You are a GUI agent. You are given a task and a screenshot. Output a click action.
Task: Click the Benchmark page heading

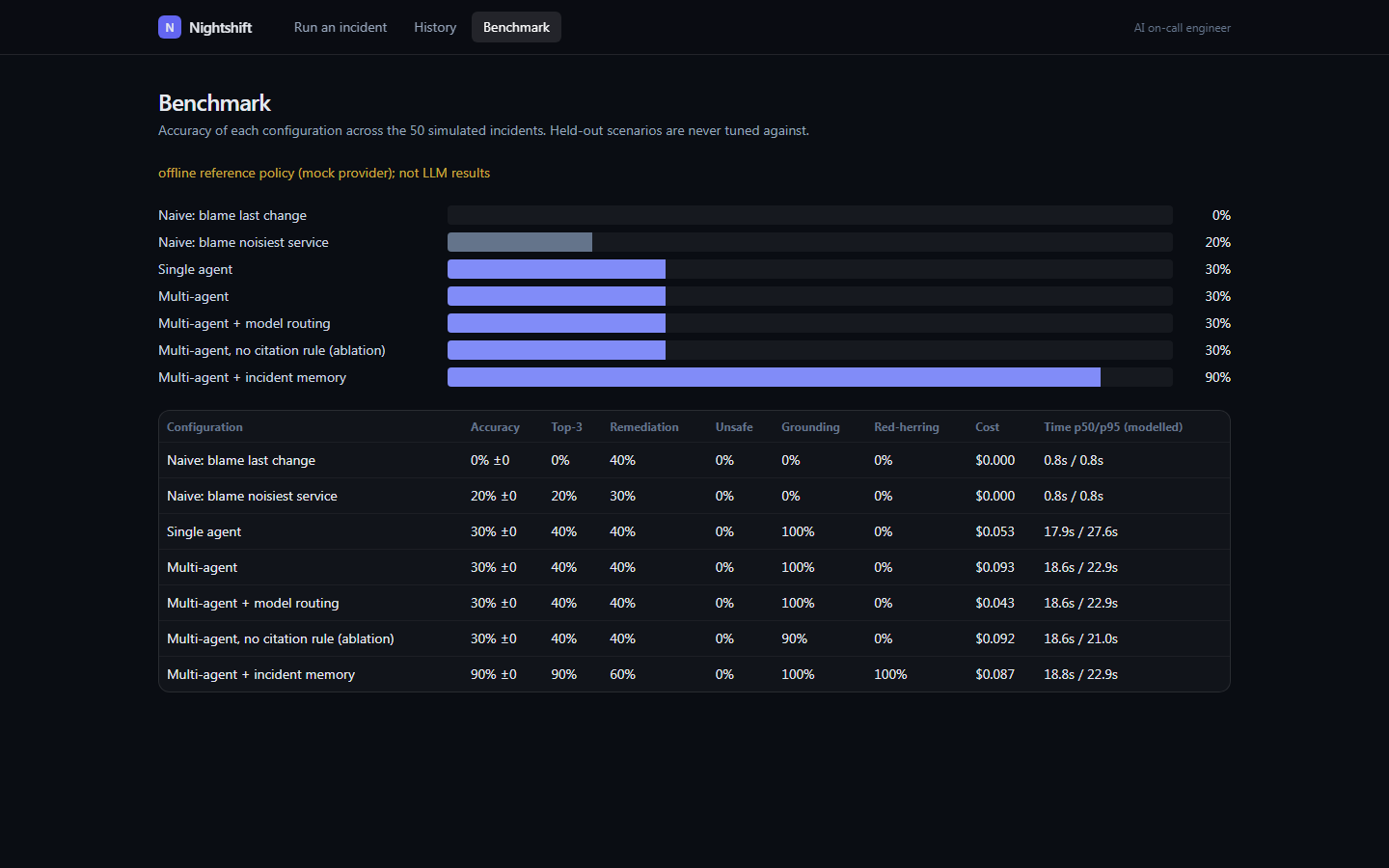(214, 103)
